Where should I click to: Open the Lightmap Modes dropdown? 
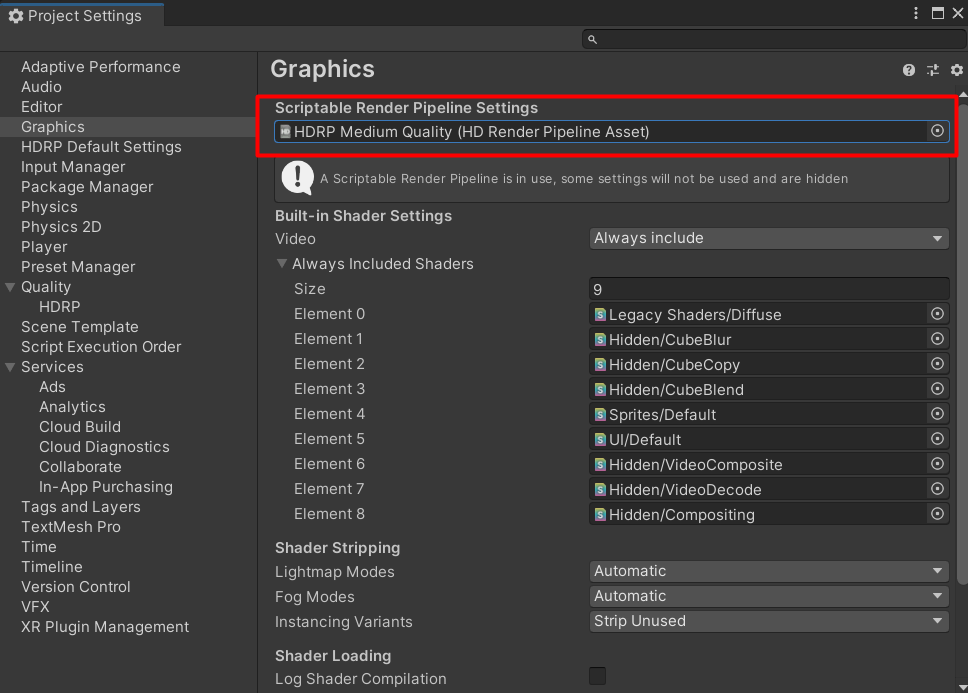point(769,571)
